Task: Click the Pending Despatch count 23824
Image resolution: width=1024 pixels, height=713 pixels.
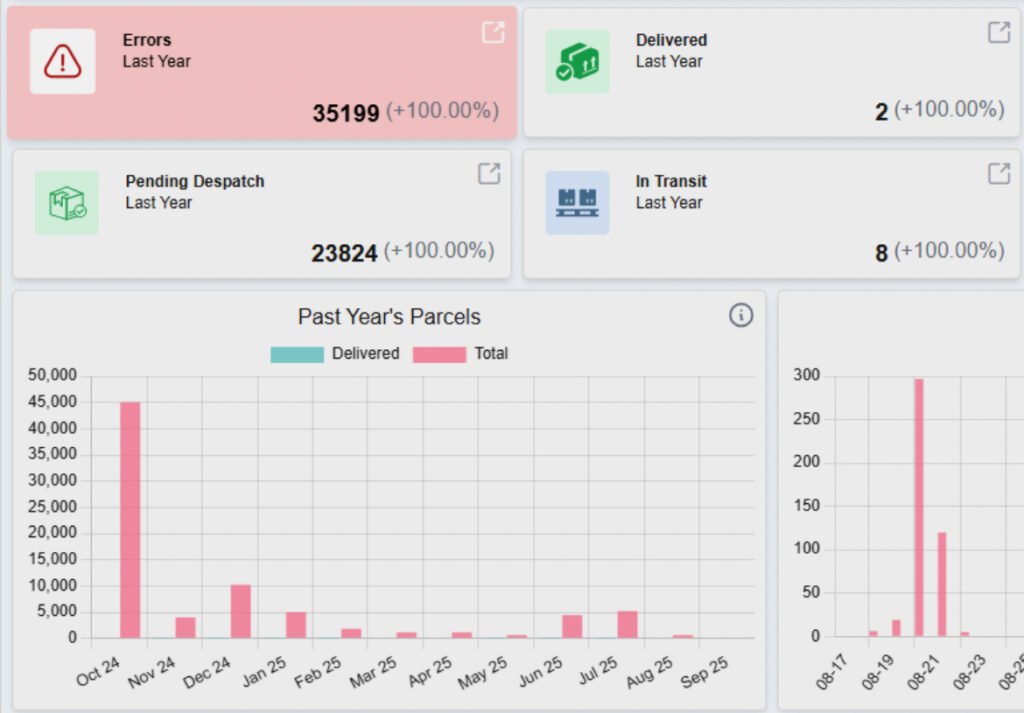Action: pyautogui.click(x=344, y=254)
